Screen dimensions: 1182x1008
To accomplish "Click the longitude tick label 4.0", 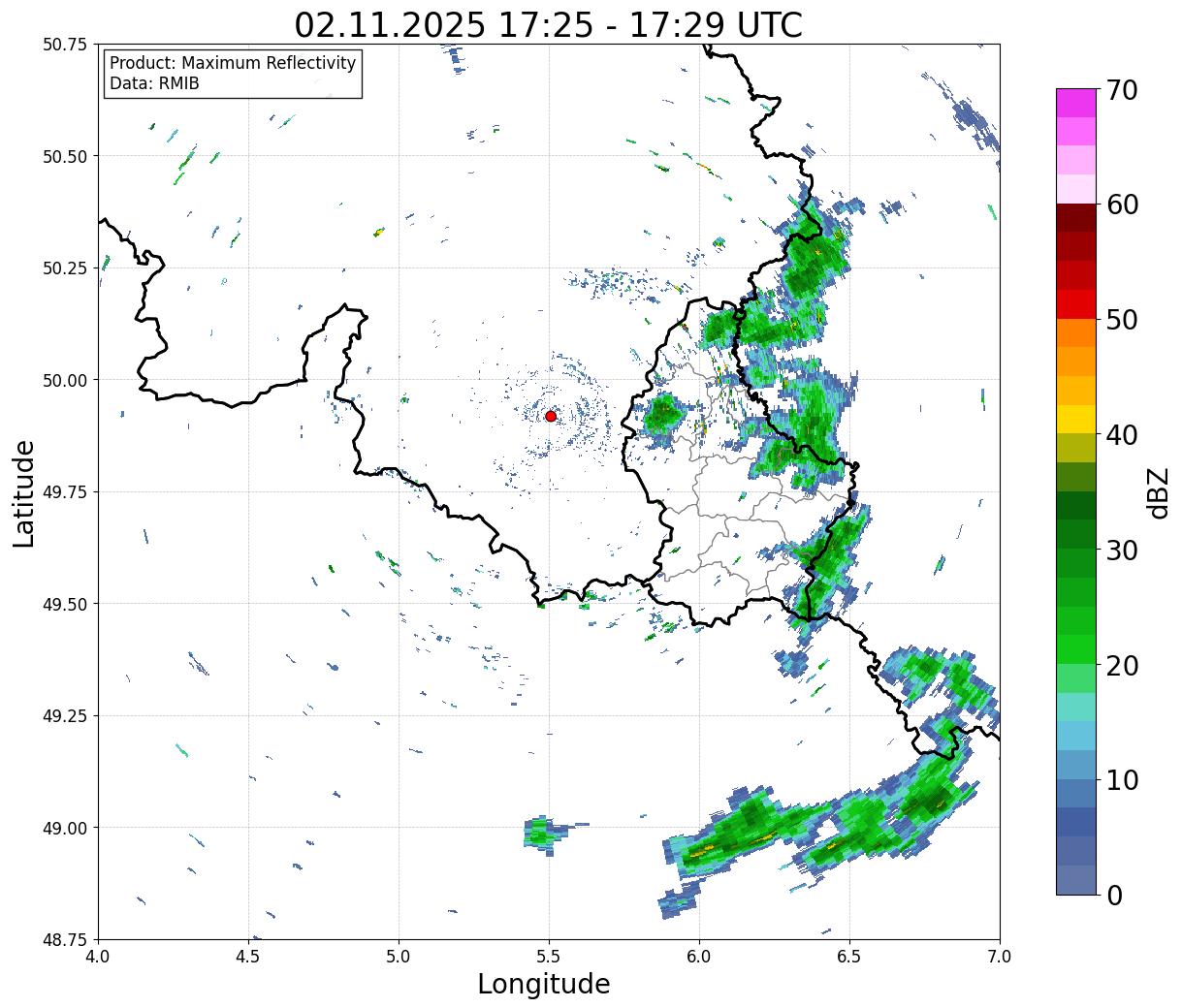I will click(x=98, y=957).
